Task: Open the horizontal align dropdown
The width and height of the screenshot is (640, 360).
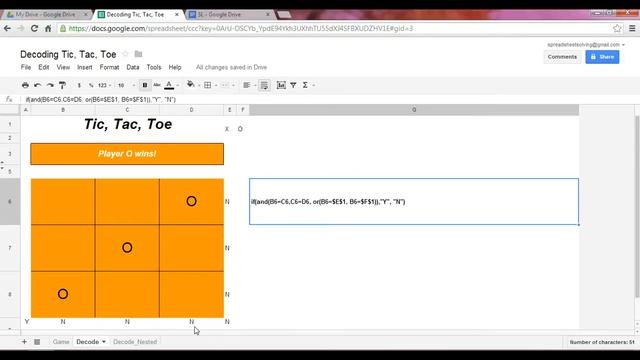Action: point(249,85)
